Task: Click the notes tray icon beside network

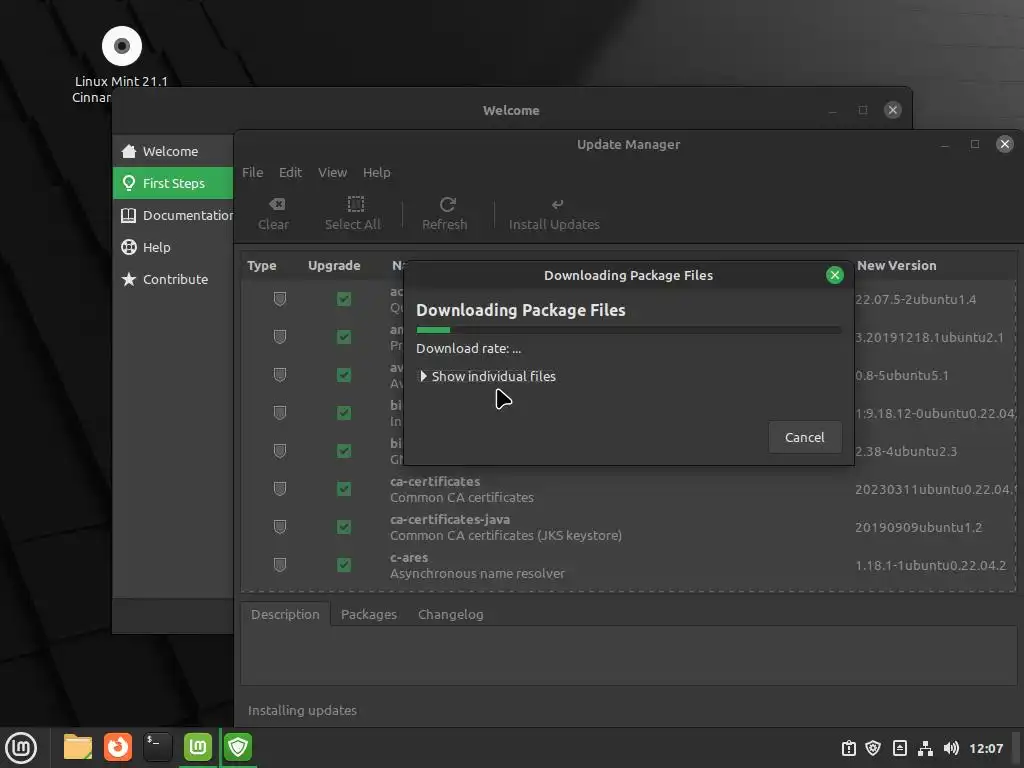Action: [x=899, y=748]
